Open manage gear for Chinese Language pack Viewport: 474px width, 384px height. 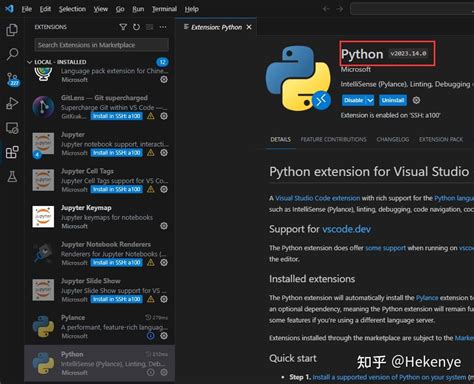(x=164, y=79)
